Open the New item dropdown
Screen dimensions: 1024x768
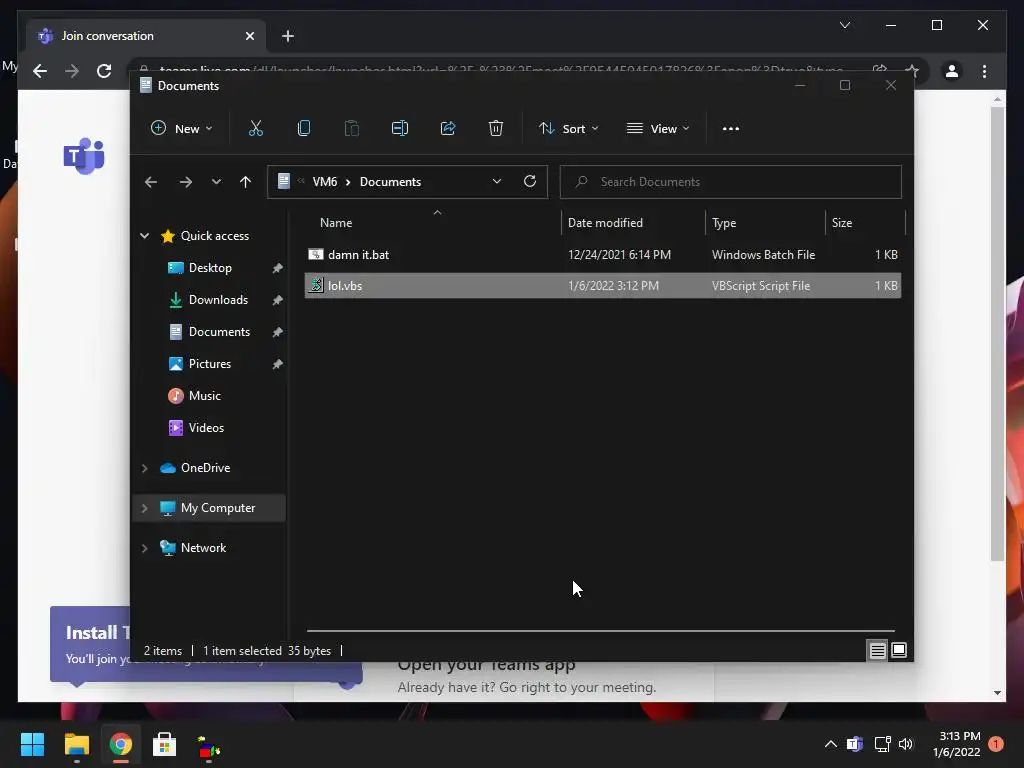tap(182, 129)
